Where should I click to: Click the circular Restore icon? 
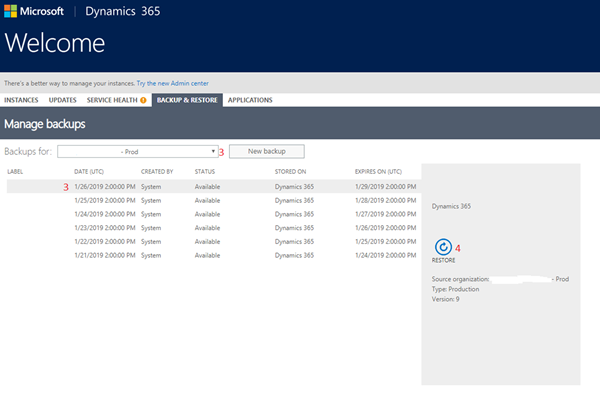[442, 246]
